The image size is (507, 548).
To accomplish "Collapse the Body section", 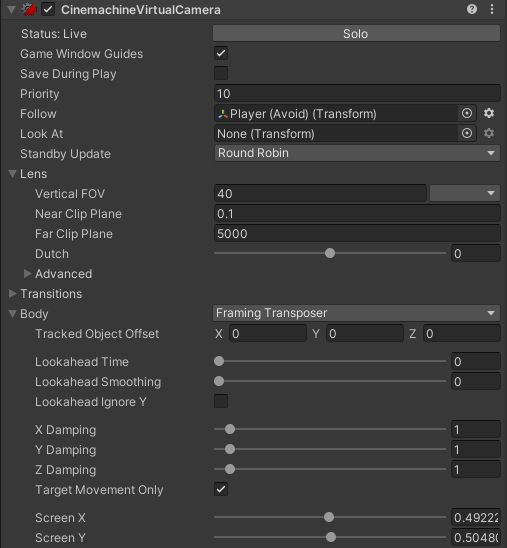I will [13, 313].
